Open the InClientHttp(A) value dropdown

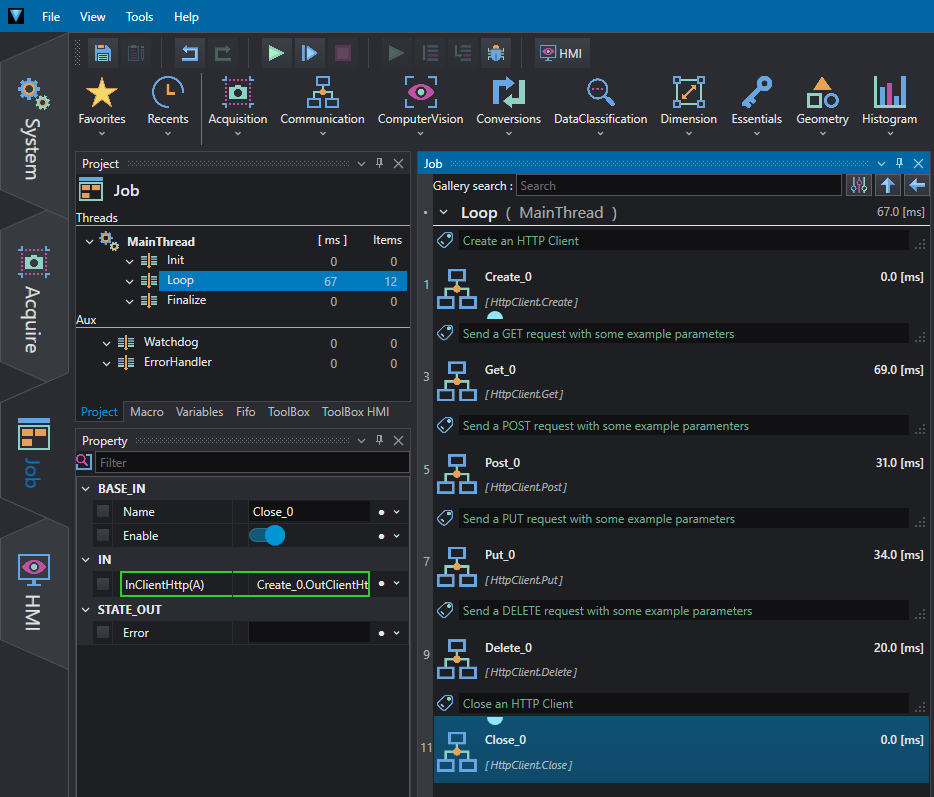click(x=397, y=584)
